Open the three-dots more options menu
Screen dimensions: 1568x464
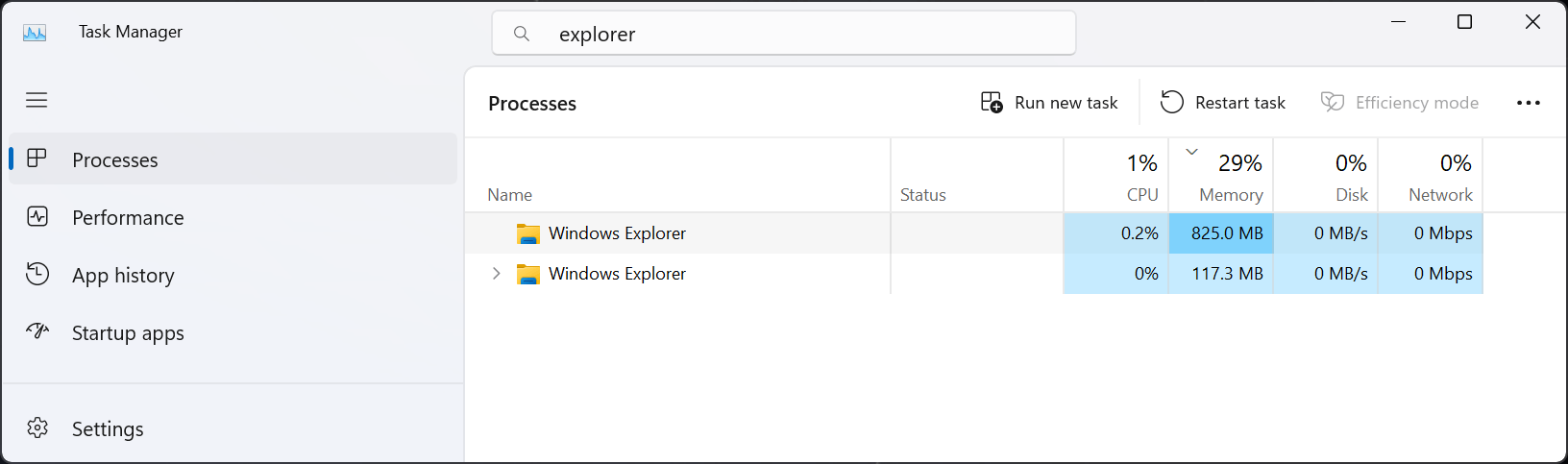click(1529, 103)
